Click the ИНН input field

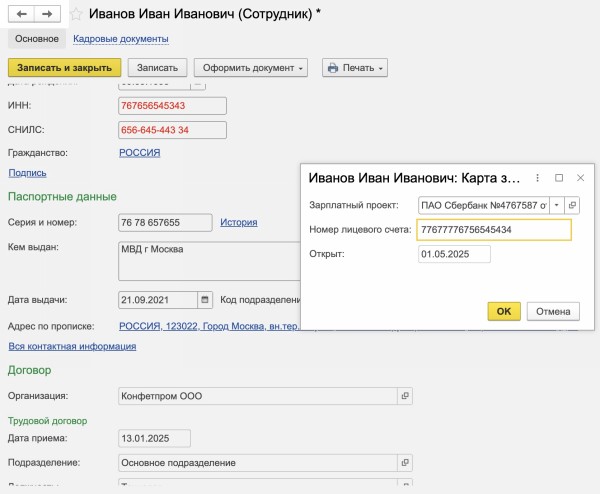tap(172, 105)
